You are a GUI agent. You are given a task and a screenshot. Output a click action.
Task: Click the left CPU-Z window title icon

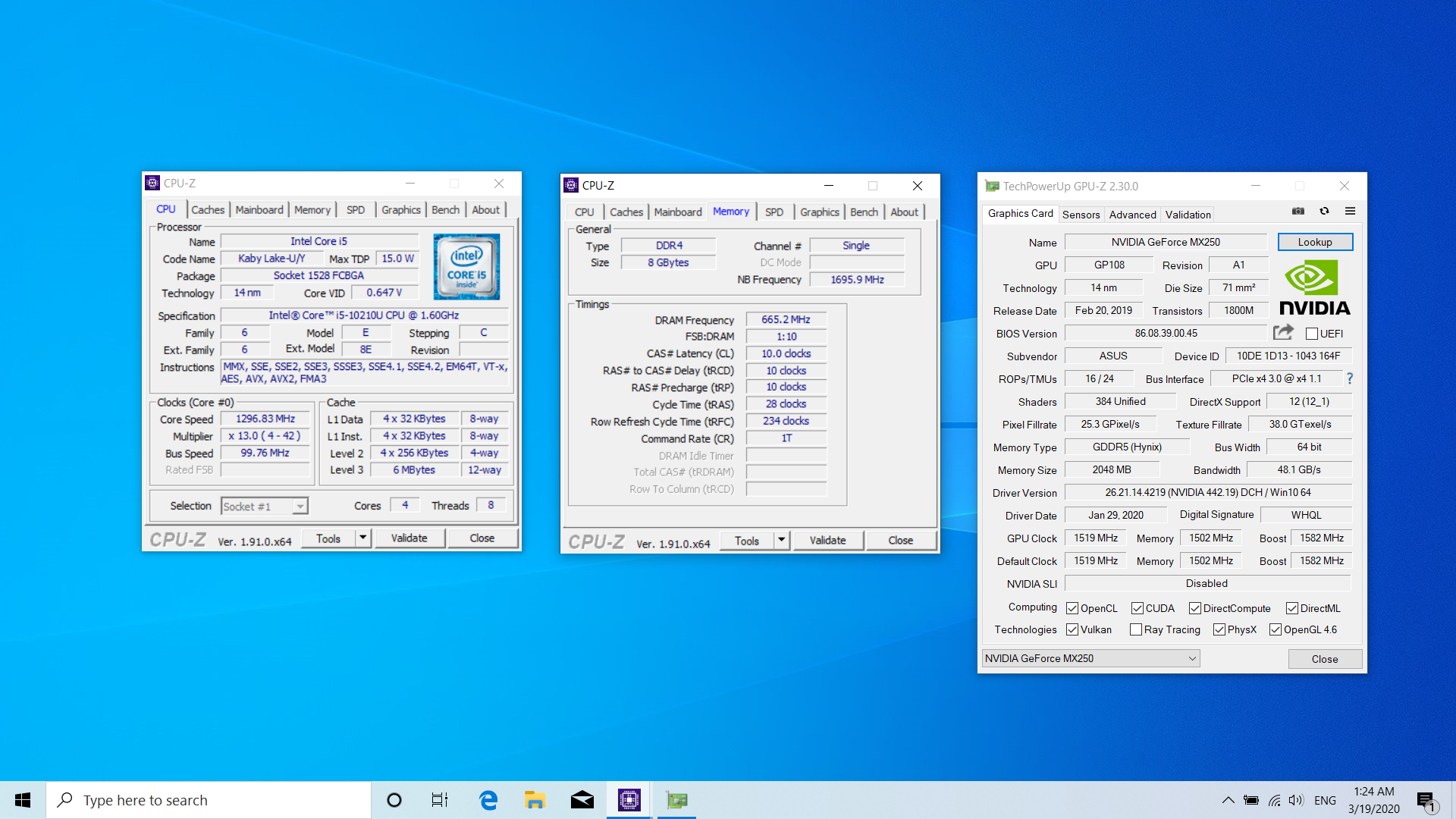point(152,183)
